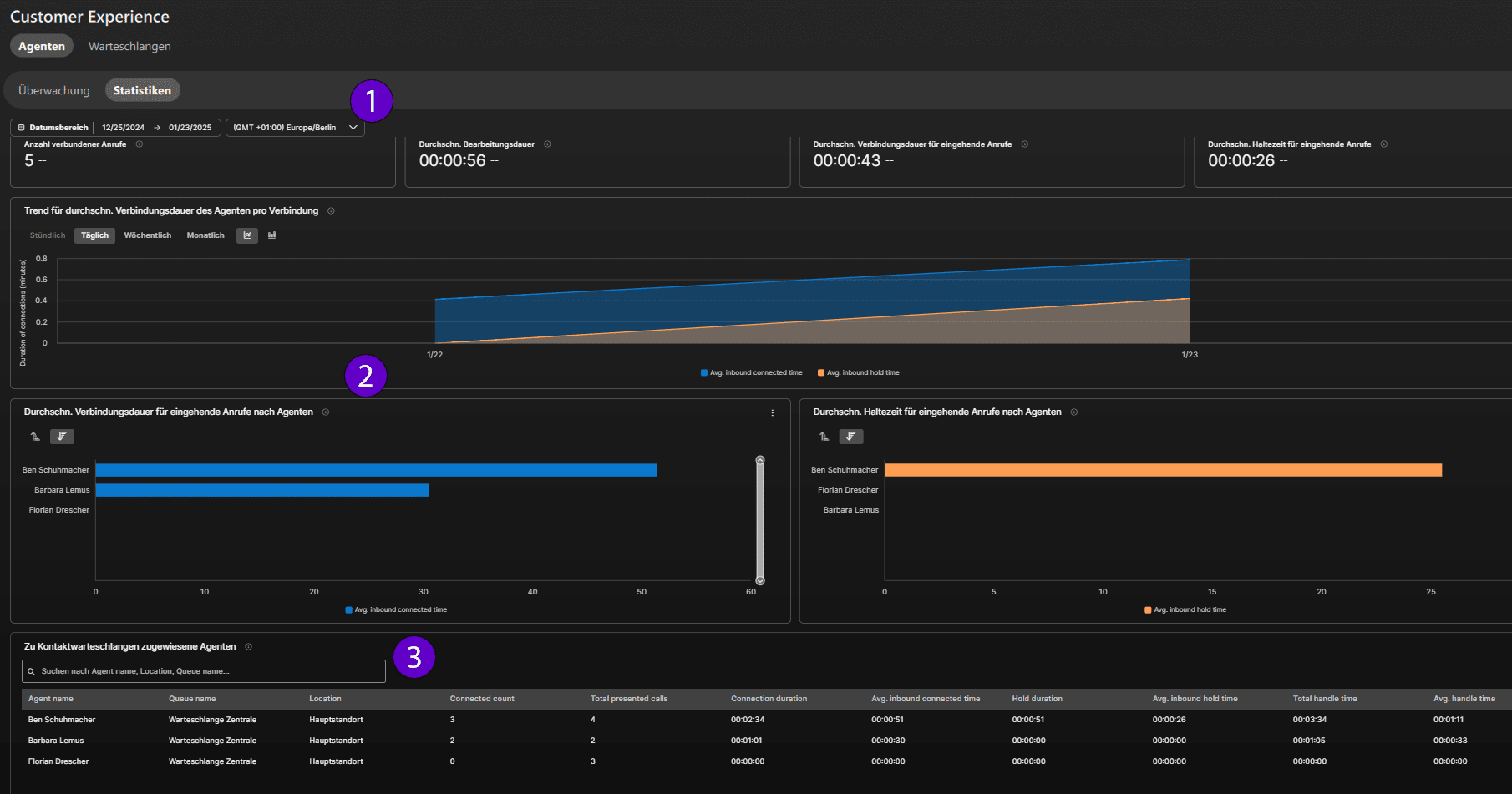
Task: Sort table by Connection duration column
Action: [x=769, y=699]
